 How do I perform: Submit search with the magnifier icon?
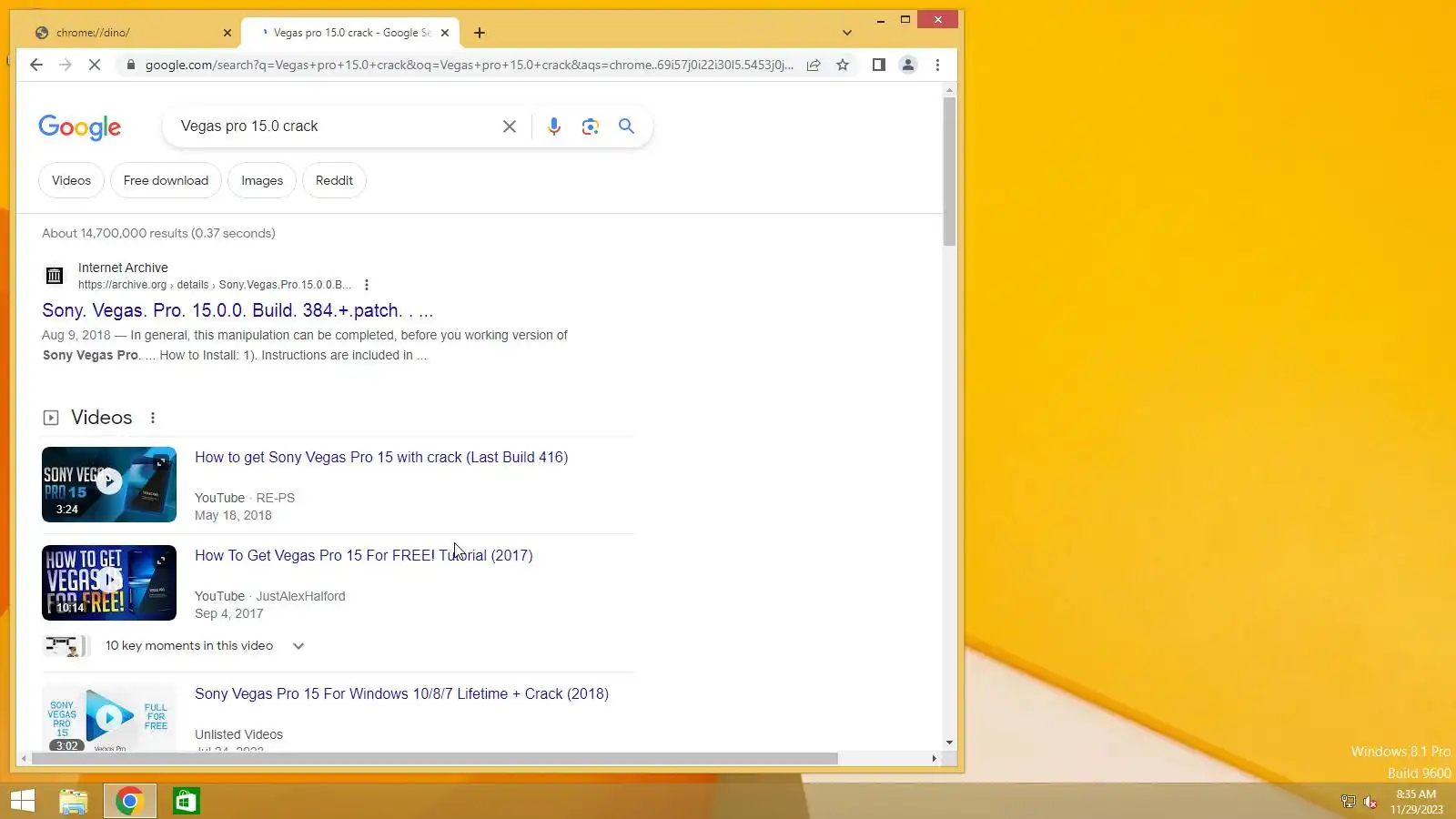pos(626,126)
